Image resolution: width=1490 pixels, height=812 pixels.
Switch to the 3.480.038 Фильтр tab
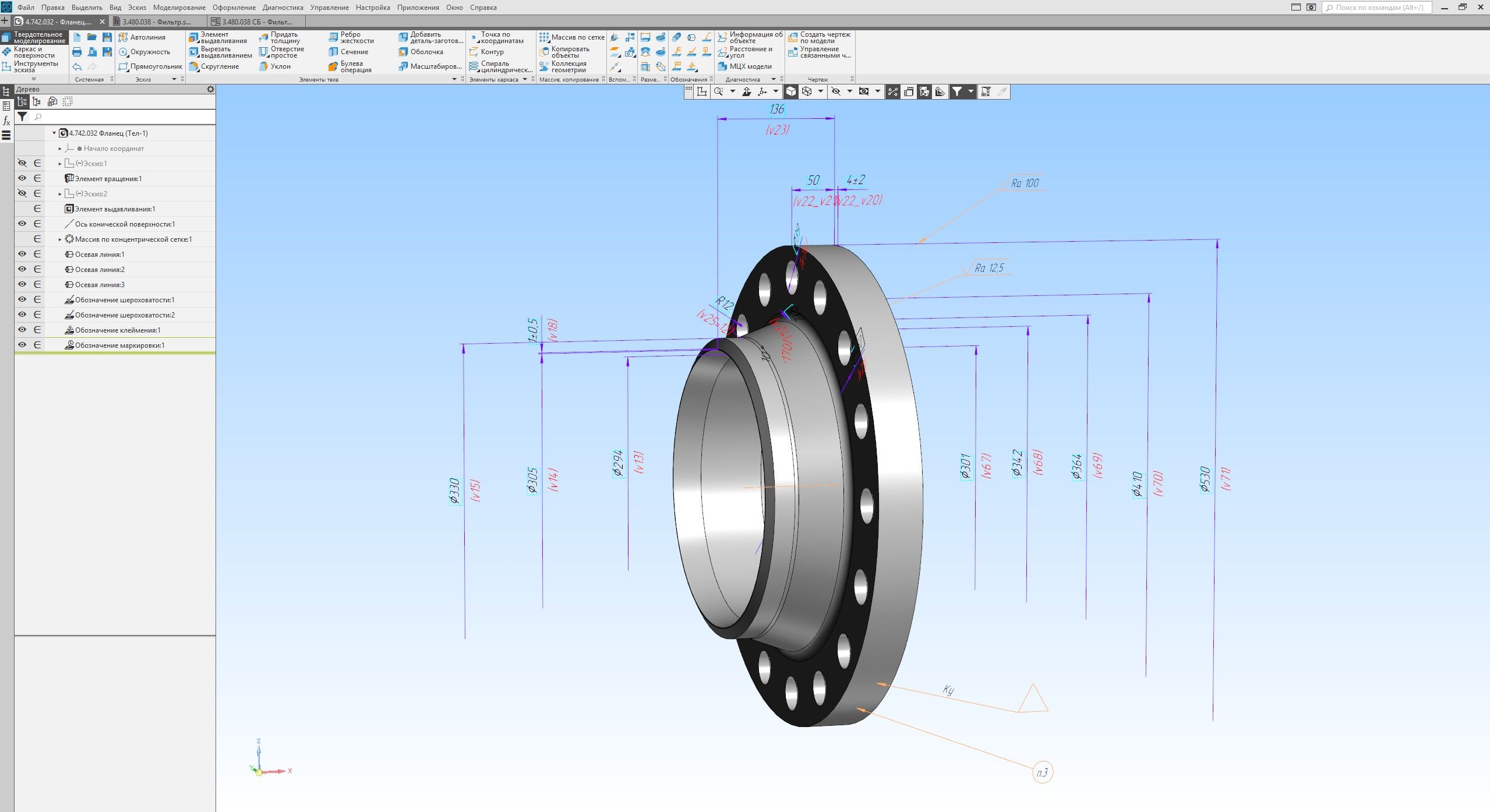click(156, 22)
